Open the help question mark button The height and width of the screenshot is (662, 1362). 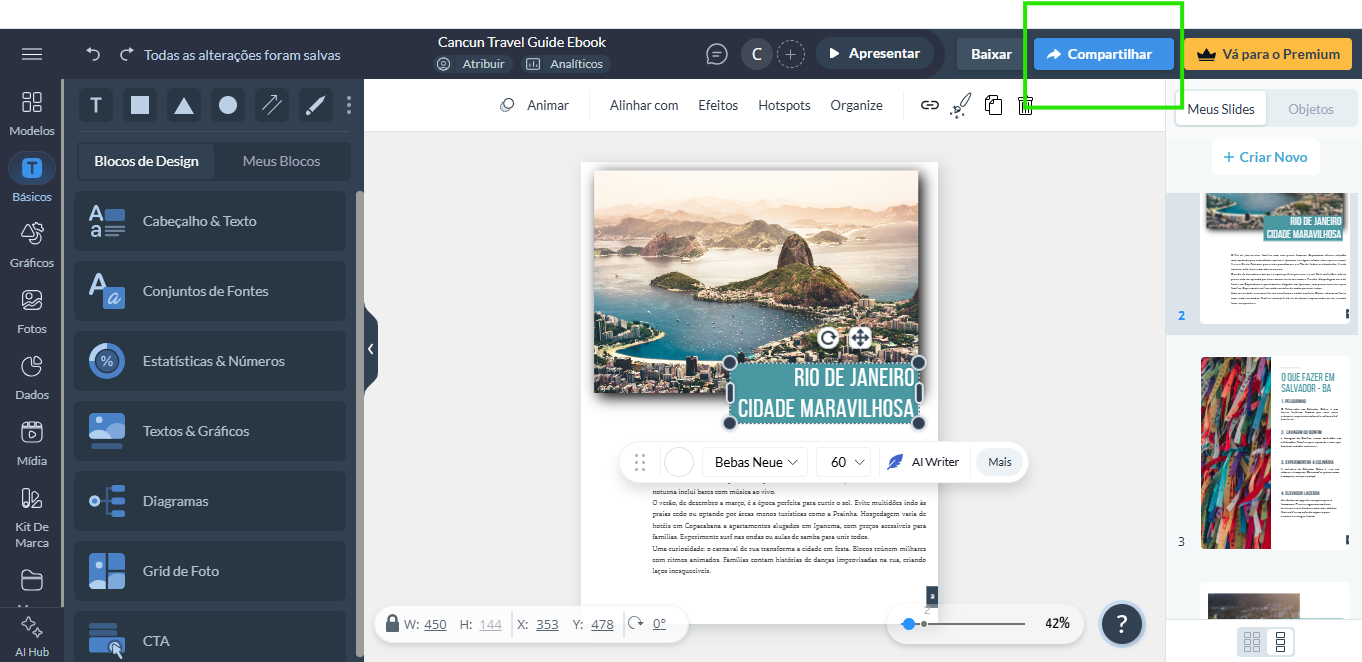tap(1122, 624)
